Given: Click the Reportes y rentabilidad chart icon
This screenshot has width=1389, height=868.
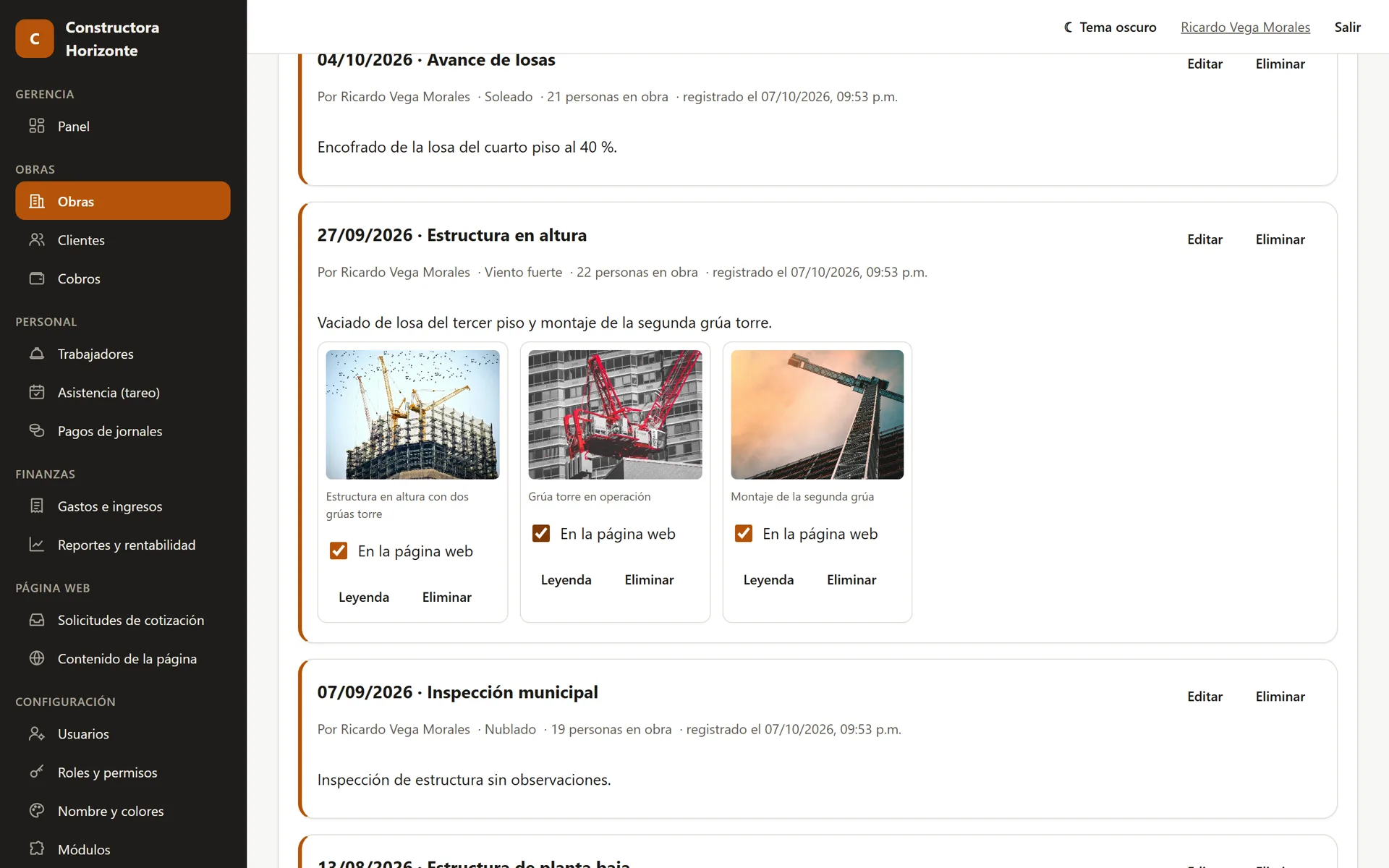Looking at the screenshot, I should (37, 545).
